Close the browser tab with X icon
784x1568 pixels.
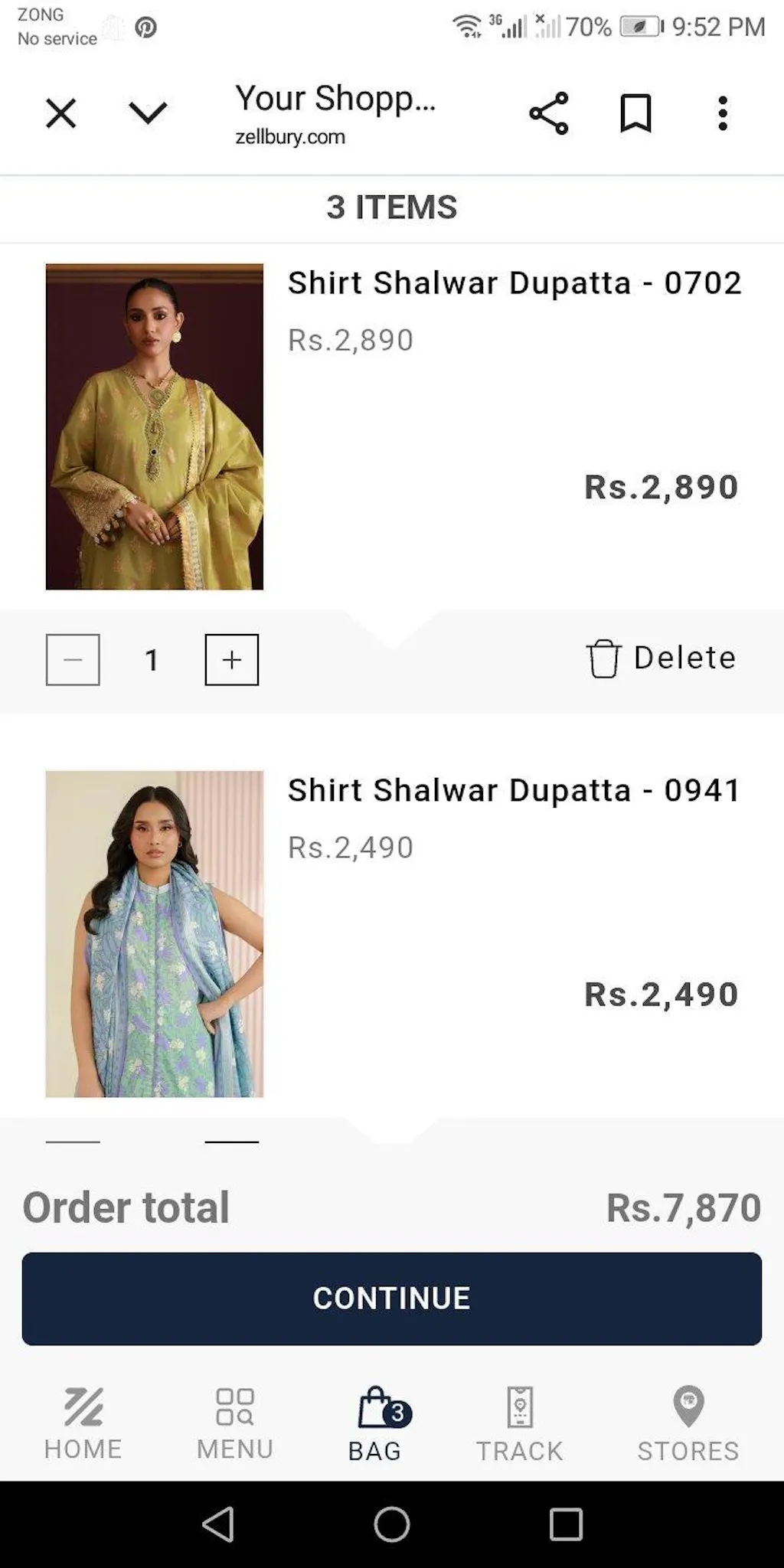pos(60,113)
